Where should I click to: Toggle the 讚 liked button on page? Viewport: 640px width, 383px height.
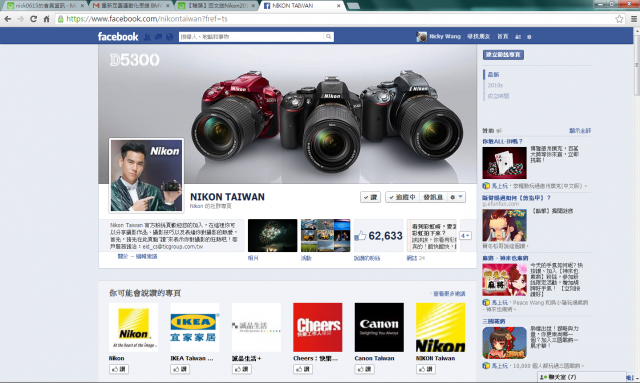tap(371, 197)
